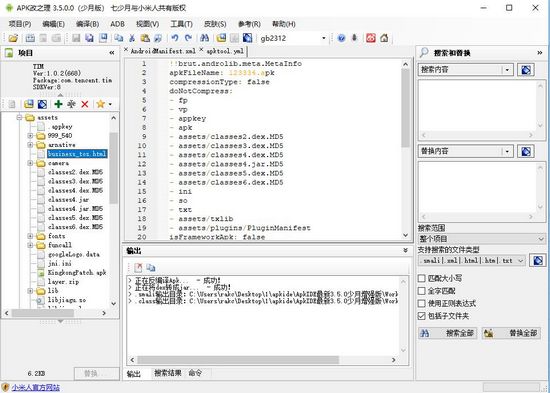Click the blue icon beside file types field

pyautogui.click(x=538, y=261)
